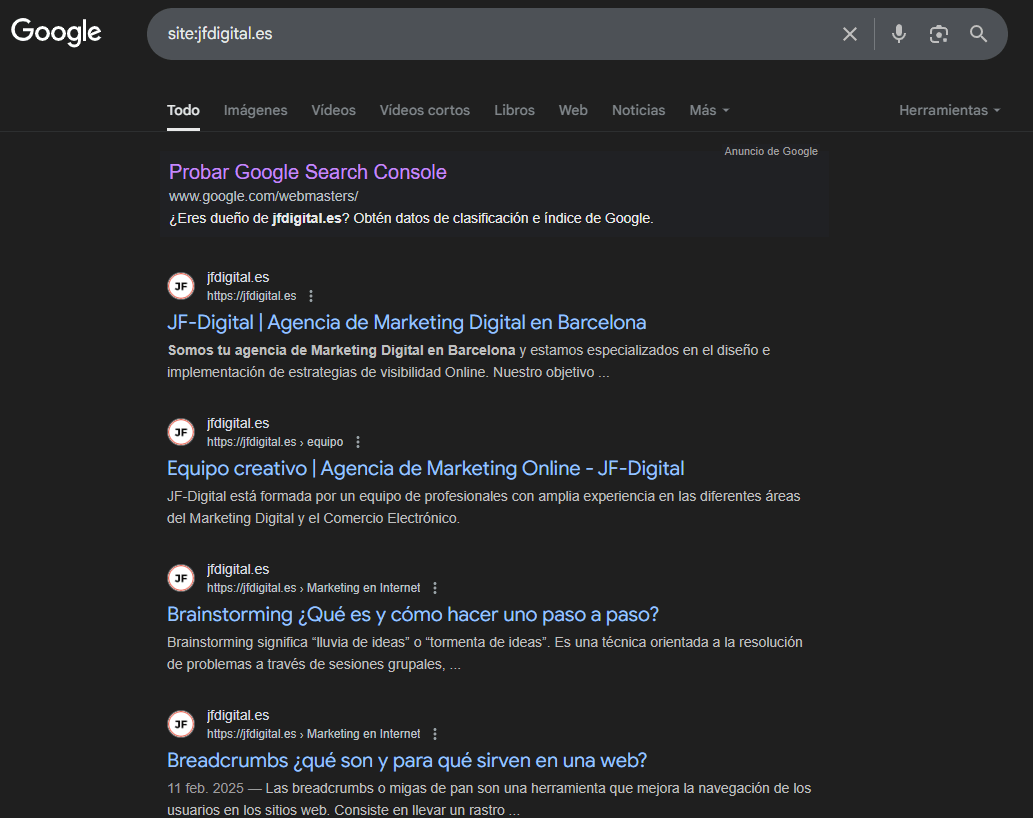This screenshot has height=818, width=1033.
Task: Switch to the Vídeos tab
Action: (333, 110)
